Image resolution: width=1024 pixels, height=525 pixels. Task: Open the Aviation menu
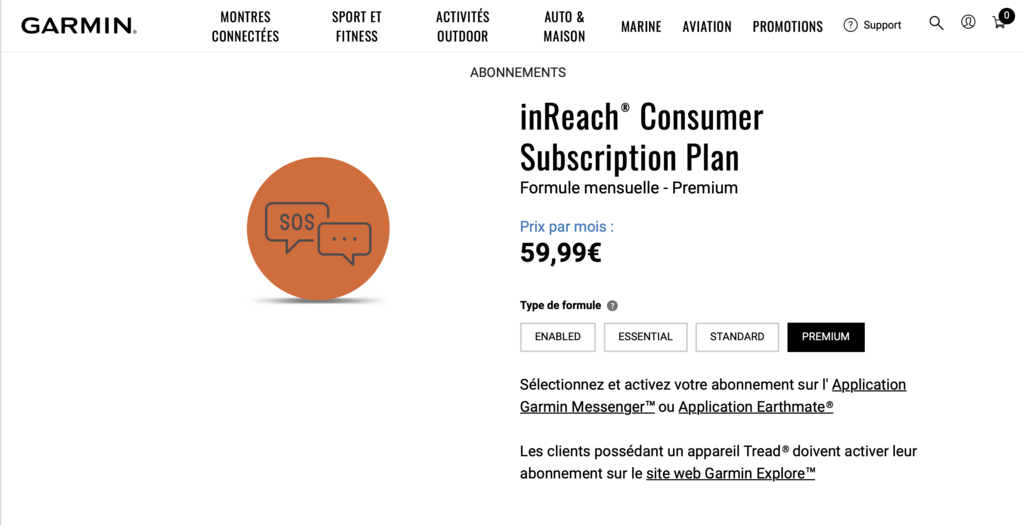(707, 27)
